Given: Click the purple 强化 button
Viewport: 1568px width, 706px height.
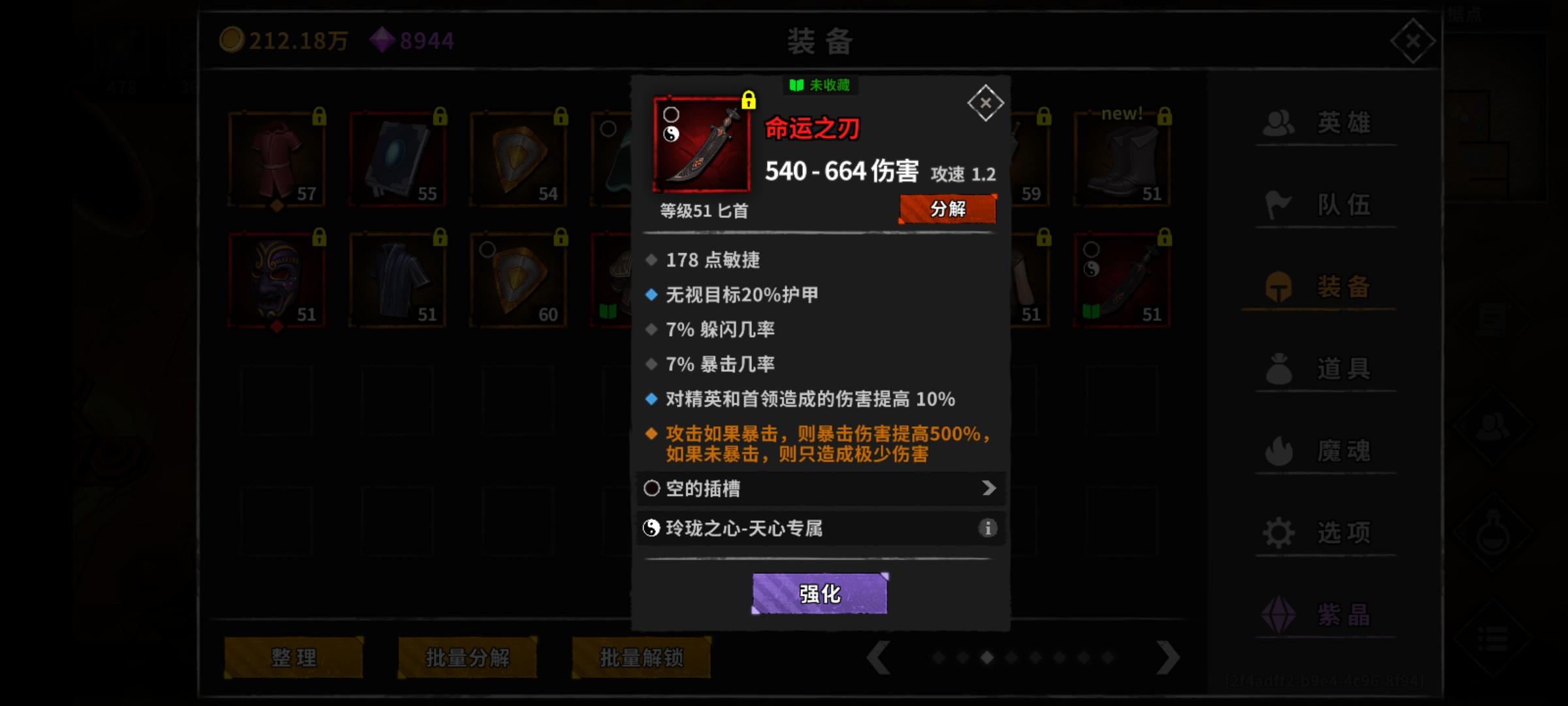Looking at the screenshot, I should (x=820, y=594).
